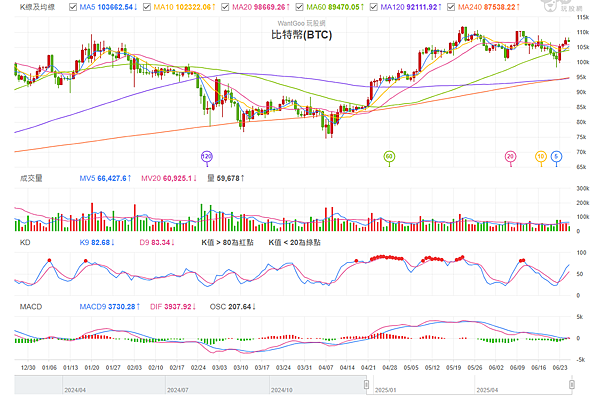This screenshot has width=600, height=397.
Task: Click the MA5 103662.54 value label
Action: coord(108,7)
